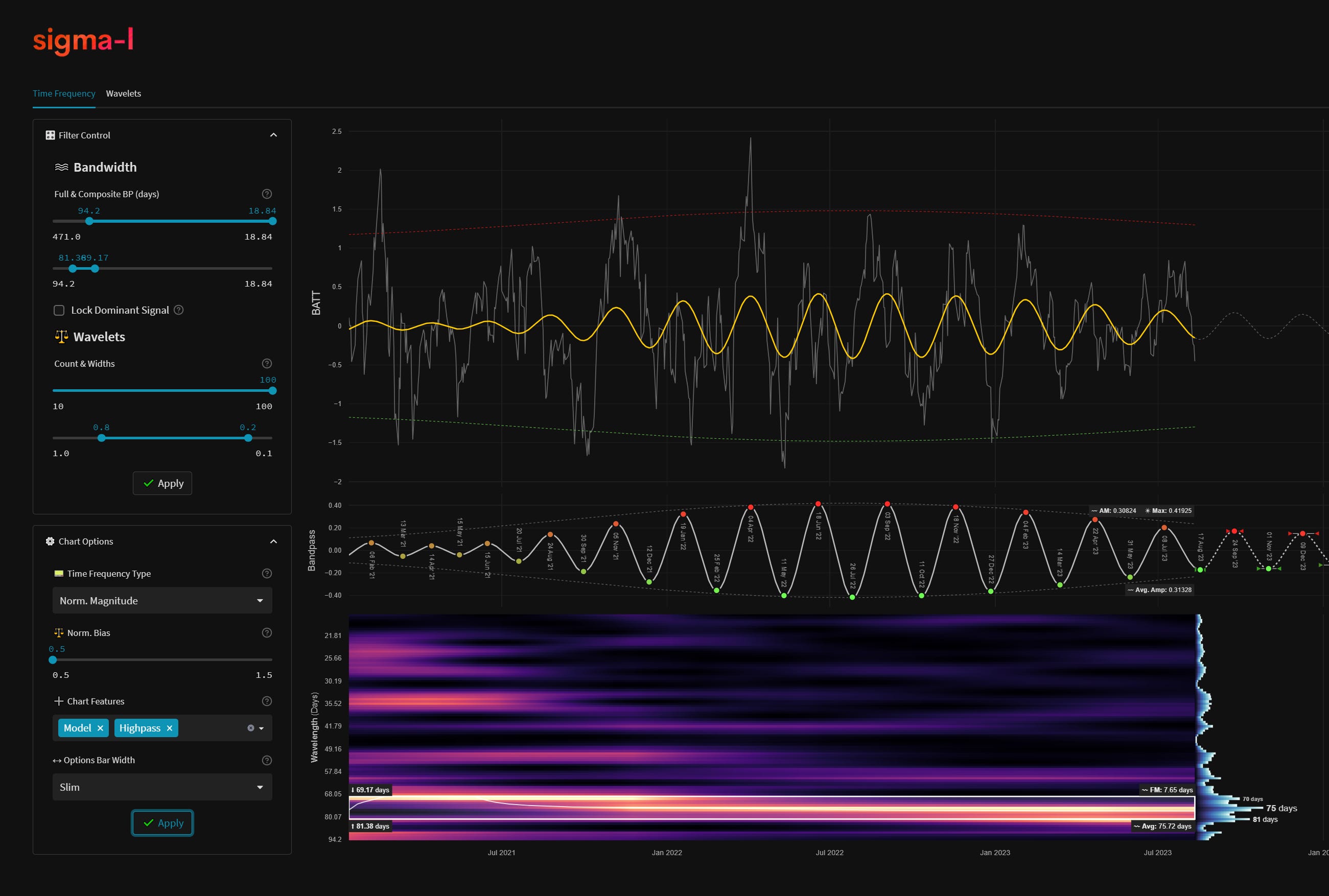Click help icon beside Full & Composite BP
The width and height of the screenshot is (1329, 896).
[x=266, y=194]
